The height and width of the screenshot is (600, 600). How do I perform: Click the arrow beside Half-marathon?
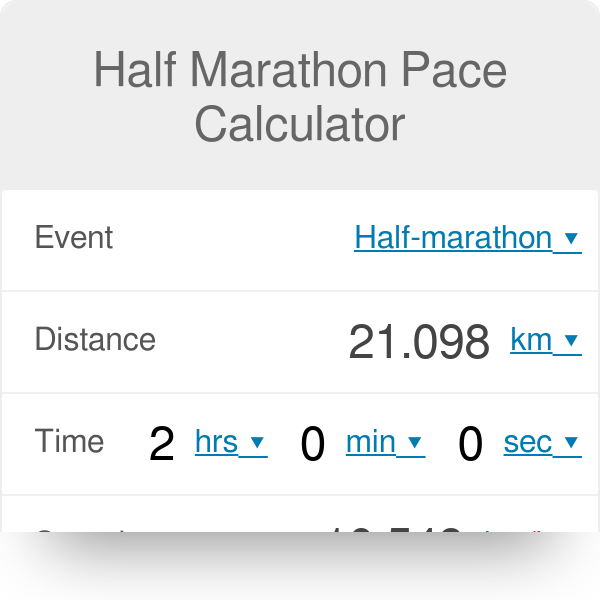571,239
